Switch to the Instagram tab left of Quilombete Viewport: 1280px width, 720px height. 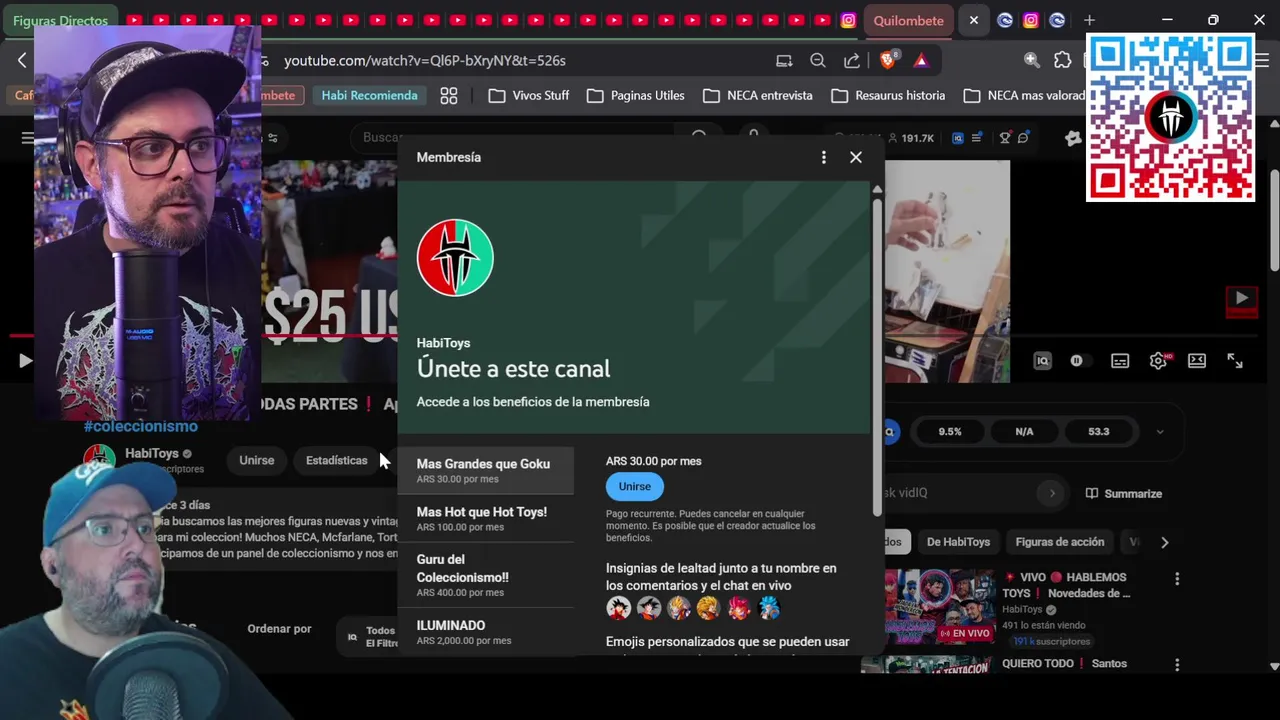(x=848, y=20)
